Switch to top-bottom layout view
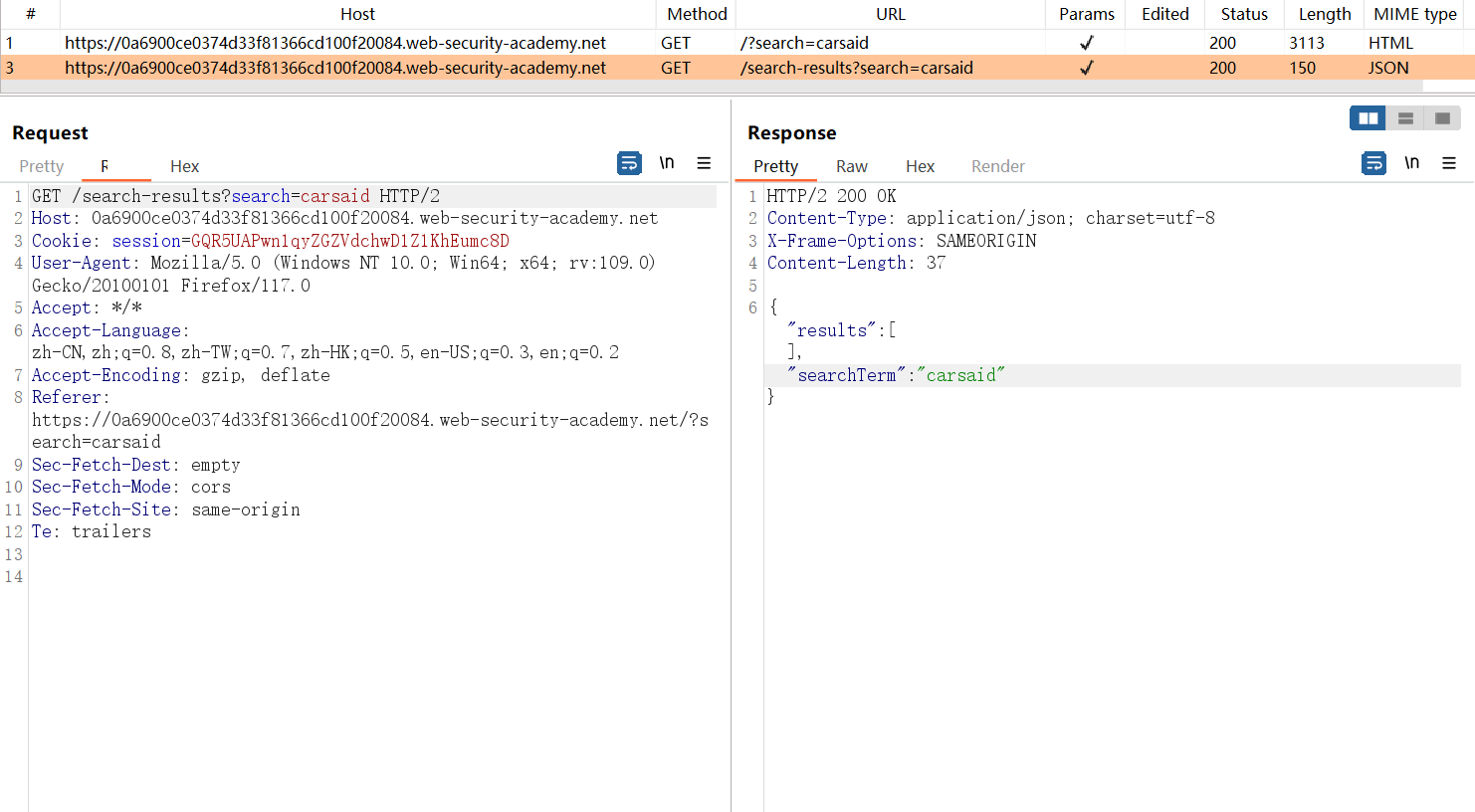The image size is (1475, 812). 1405,118
